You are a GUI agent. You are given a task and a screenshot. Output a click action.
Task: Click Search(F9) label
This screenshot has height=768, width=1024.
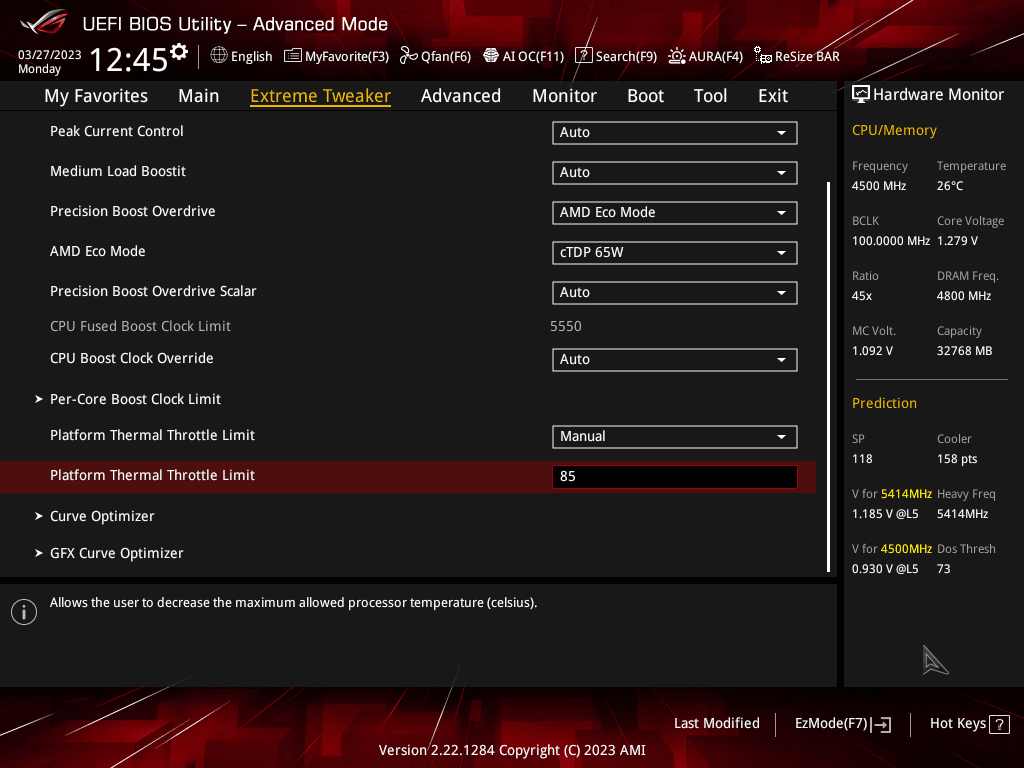coord(626,56)
